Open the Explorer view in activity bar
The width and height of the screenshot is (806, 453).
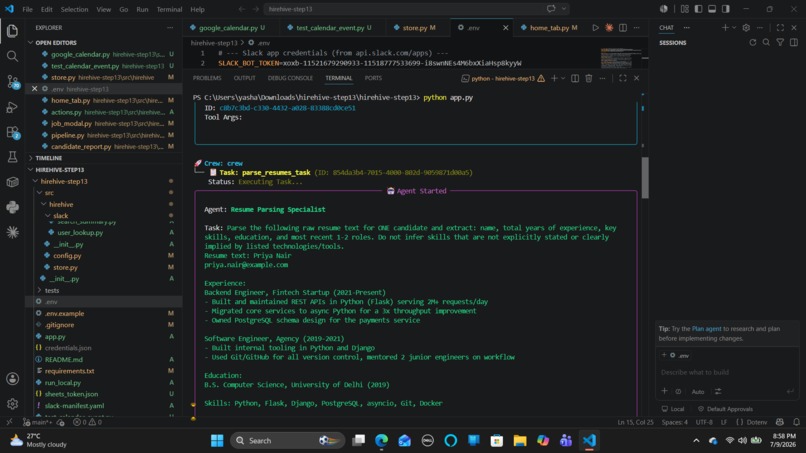point(12,31)
